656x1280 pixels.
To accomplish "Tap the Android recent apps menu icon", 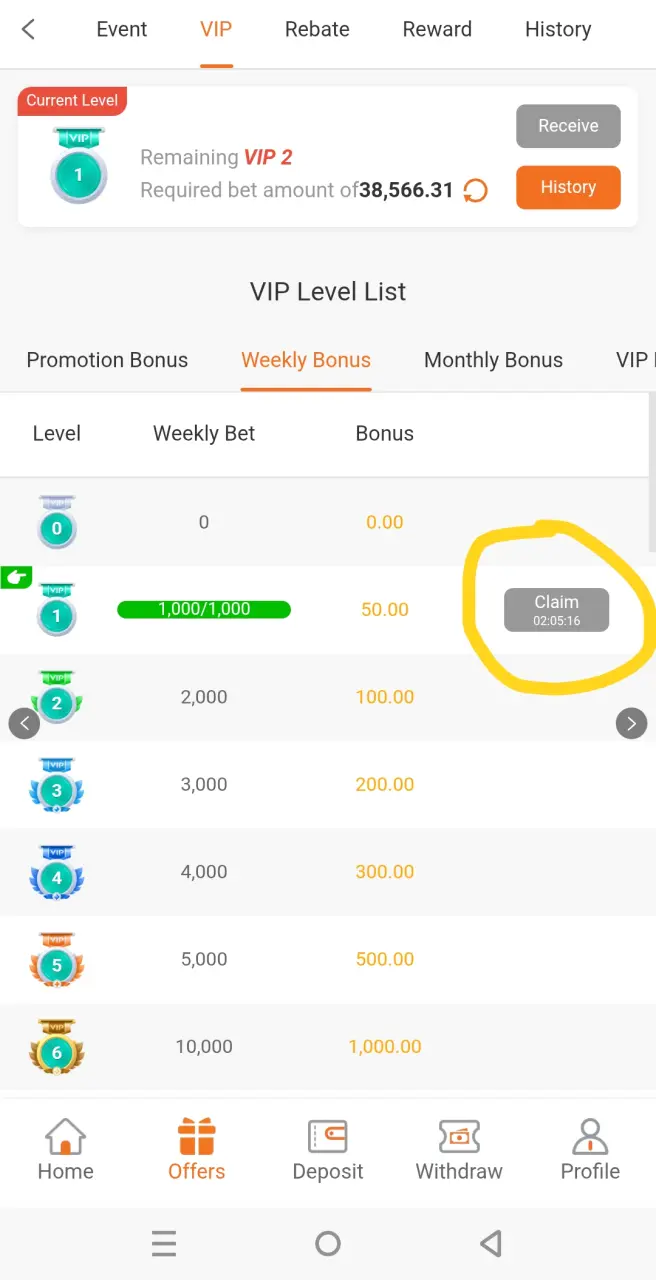I will click(x=164, y=1243).
